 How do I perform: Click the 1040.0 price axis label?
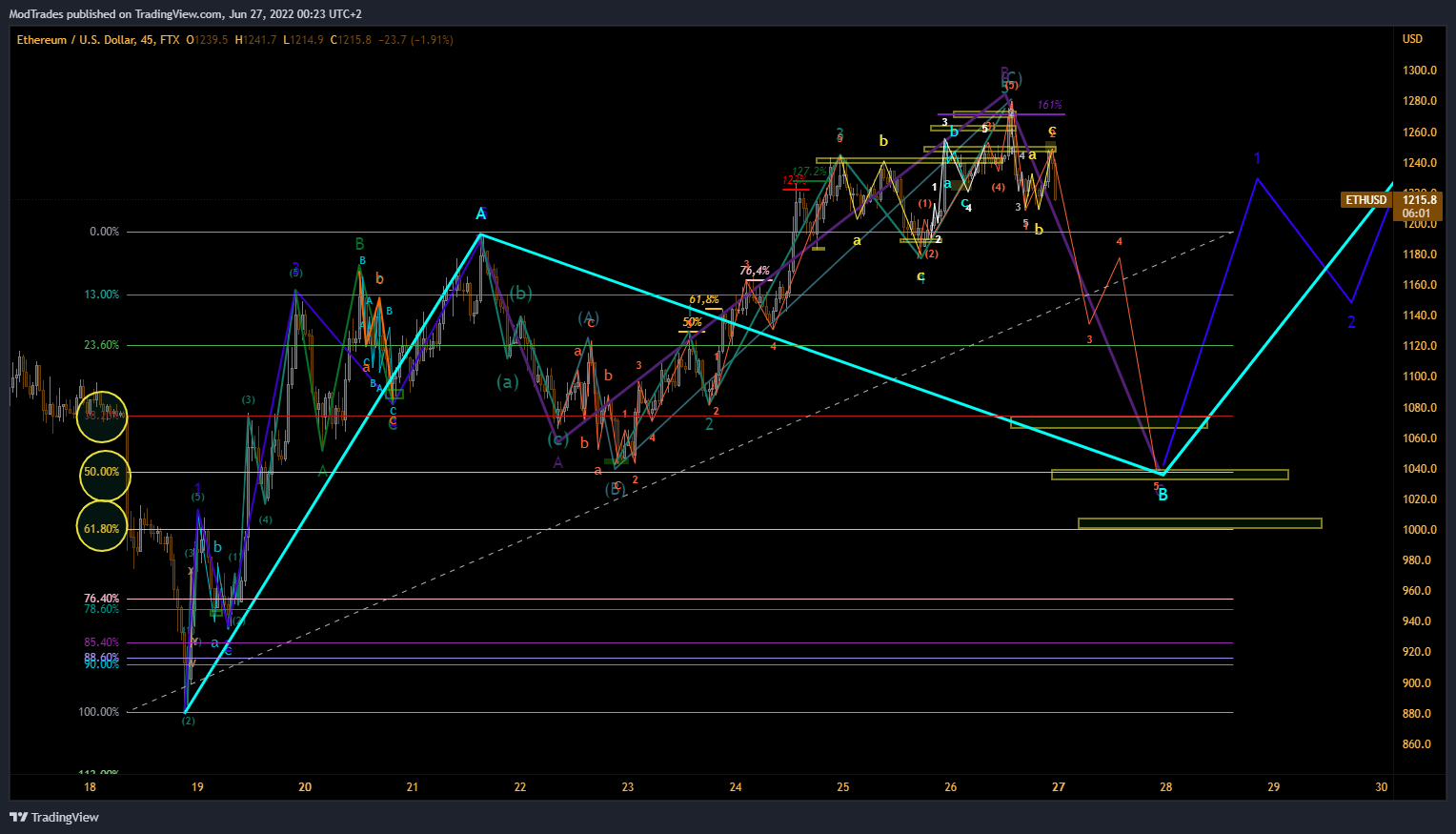click(x=1419, y=469)
